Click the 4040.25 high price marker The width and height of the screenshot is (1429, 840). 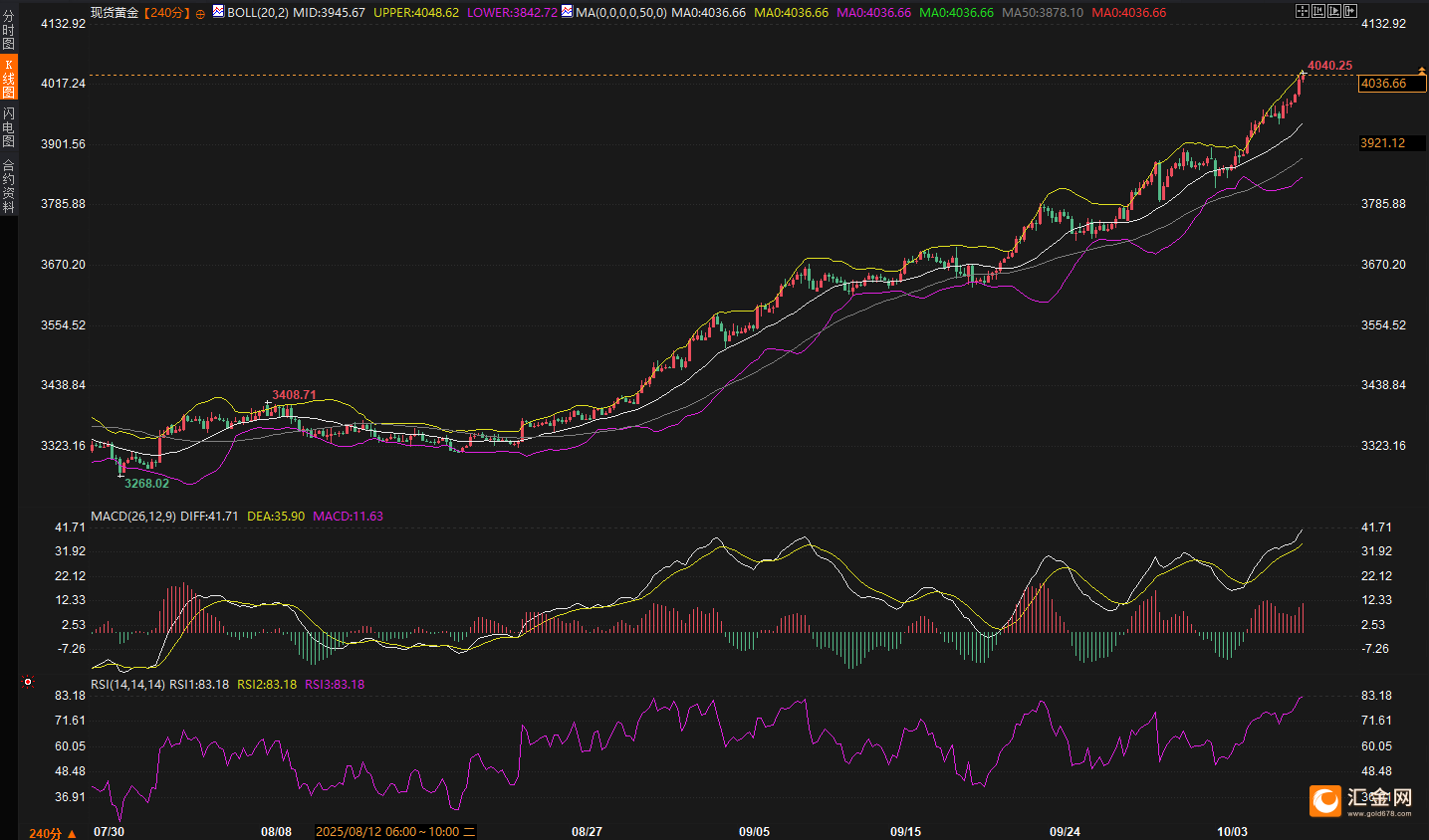[x=1329, y=66]
